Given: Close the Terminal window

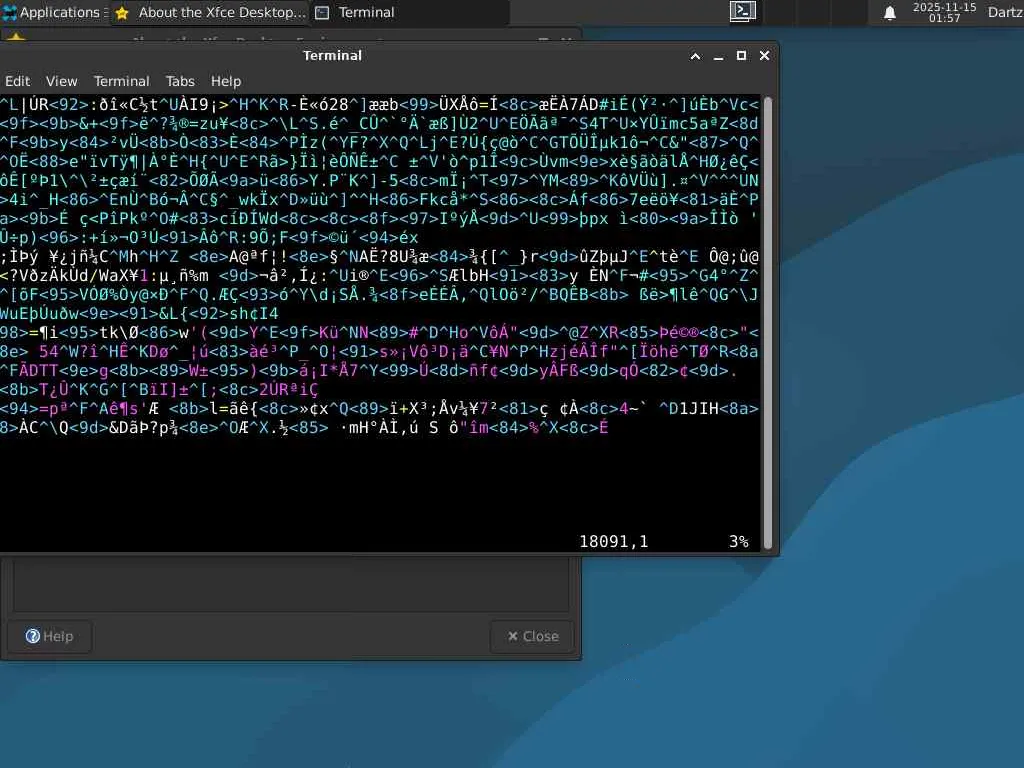Looking at the screenshot, I should point(765,56).
